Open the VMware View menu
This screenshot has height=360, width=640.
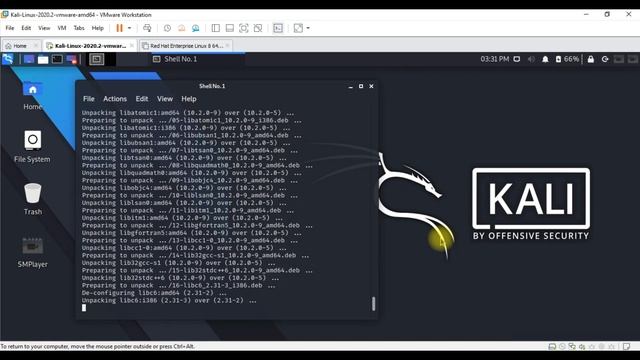click(44, 28)
